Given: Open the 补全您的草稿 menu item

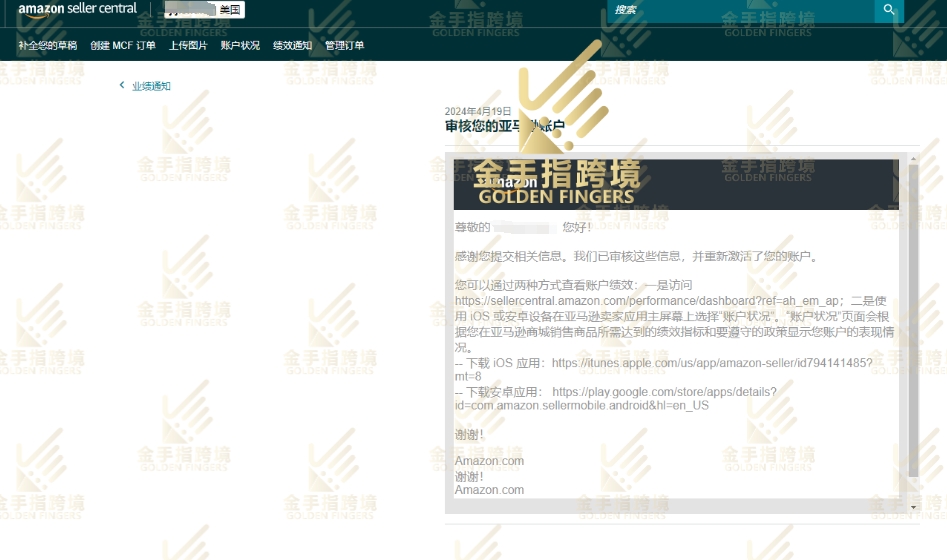Looking at the screenshot, I should point(48,45).
